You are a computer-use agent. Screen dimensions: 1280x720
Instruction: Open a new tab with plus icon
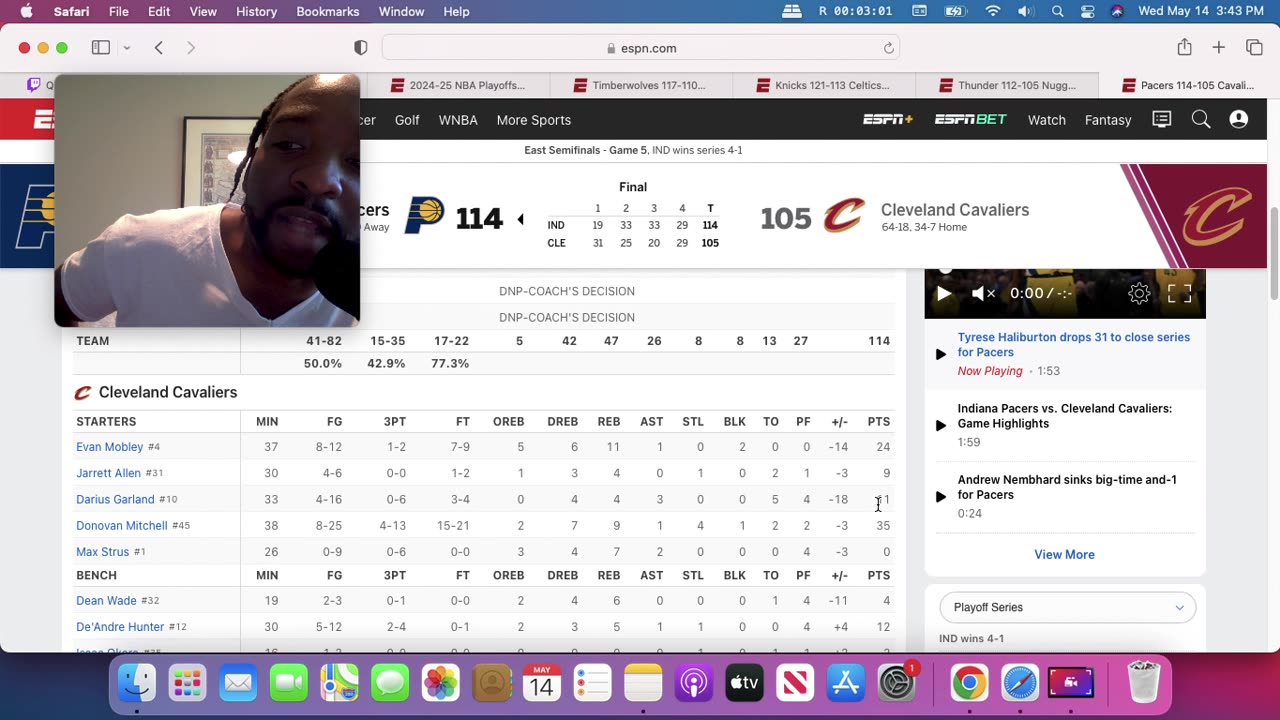(x=1219, y=47)
